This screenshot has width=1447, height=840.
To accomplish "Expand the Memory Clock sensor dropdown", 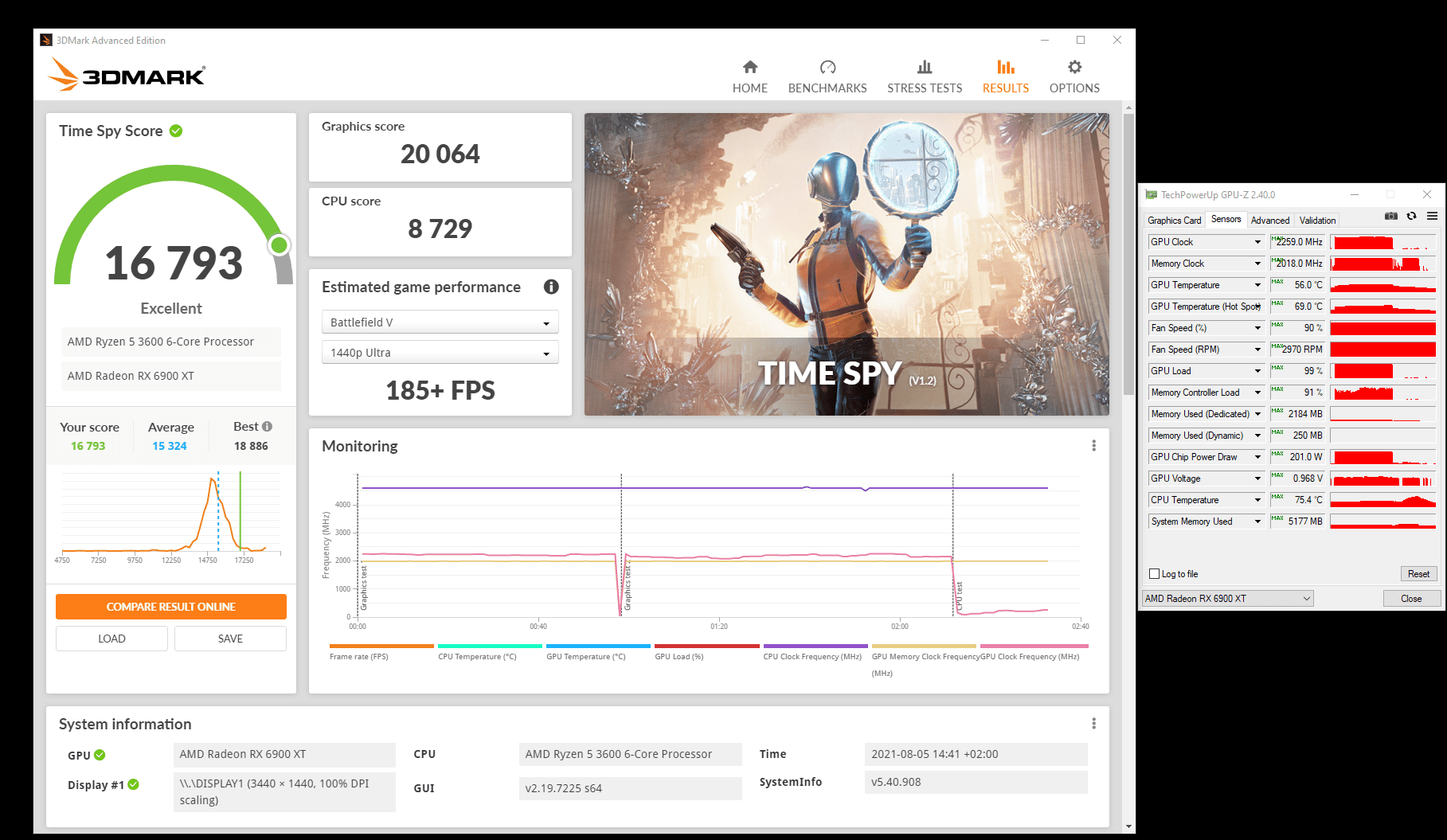I will pos(1257,264).
